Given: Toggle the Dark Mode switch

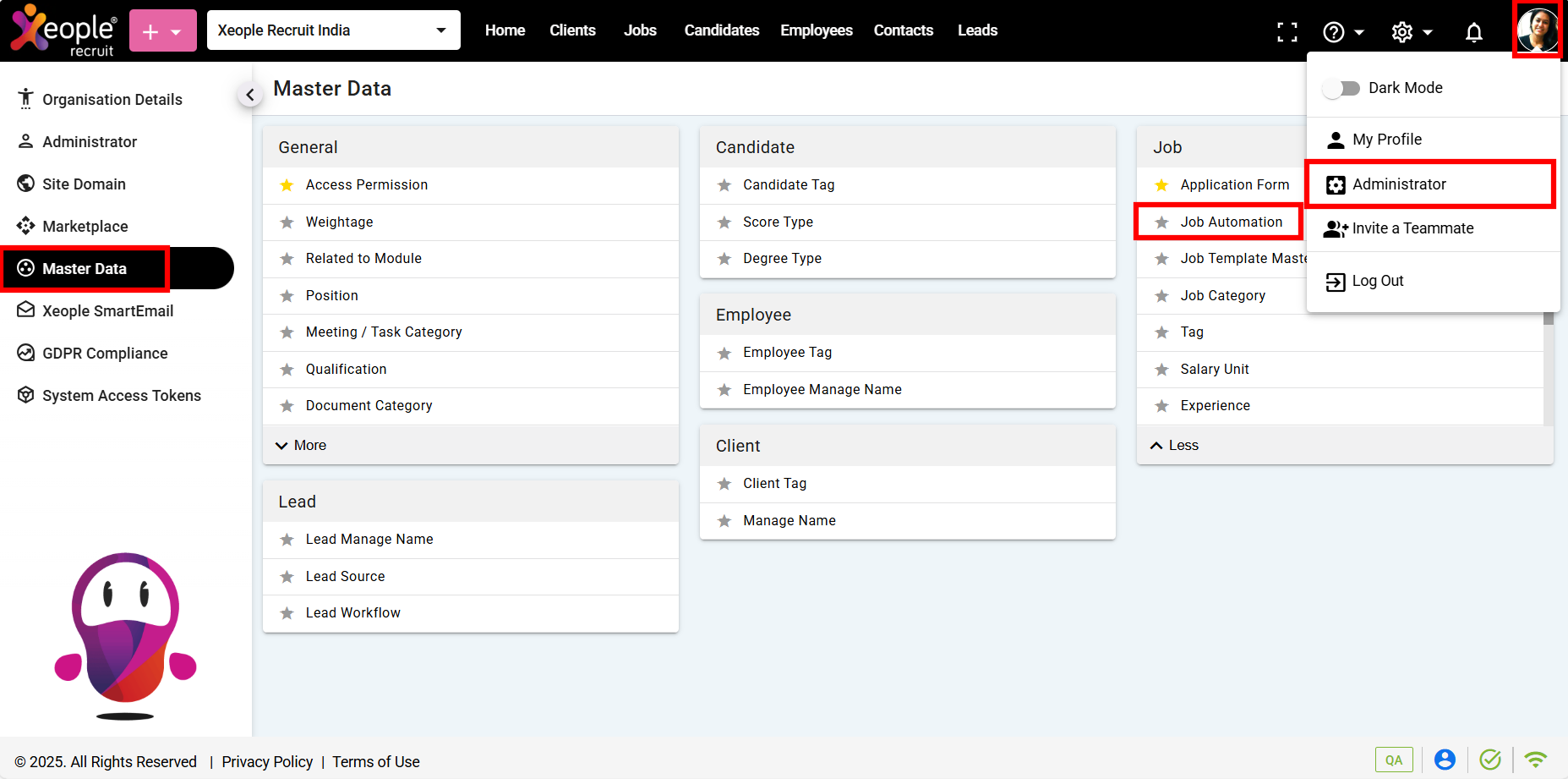Looking at the screenshot, I should click(x=1341, y=88).
